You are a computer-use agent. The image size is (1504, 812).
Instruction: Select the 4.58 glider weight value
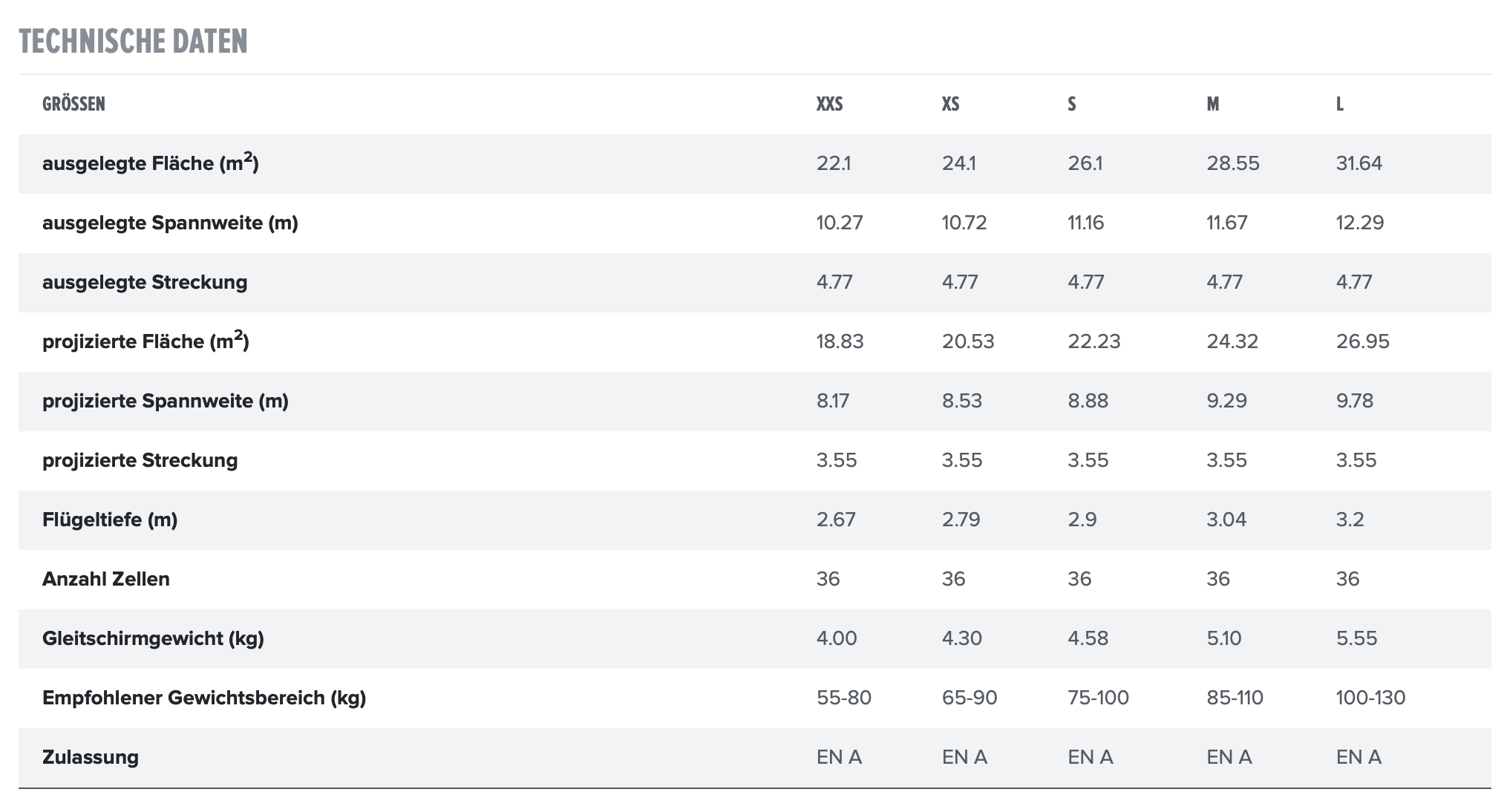pyautogui.click(x=1088, y=638)
